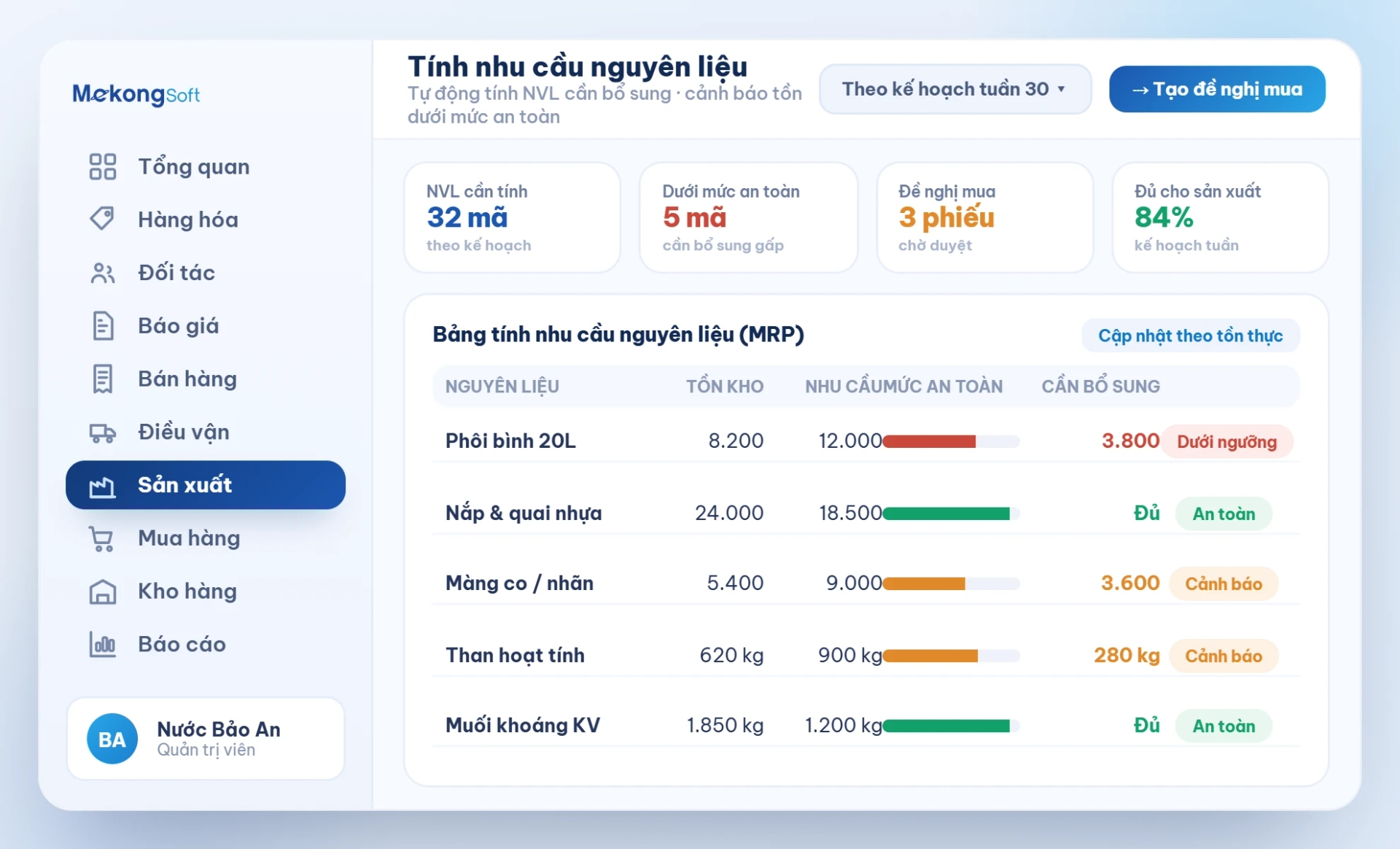Go to Hàng hóa section
Viewport: 1400px width, 849px height.
(x=206, y=219)
